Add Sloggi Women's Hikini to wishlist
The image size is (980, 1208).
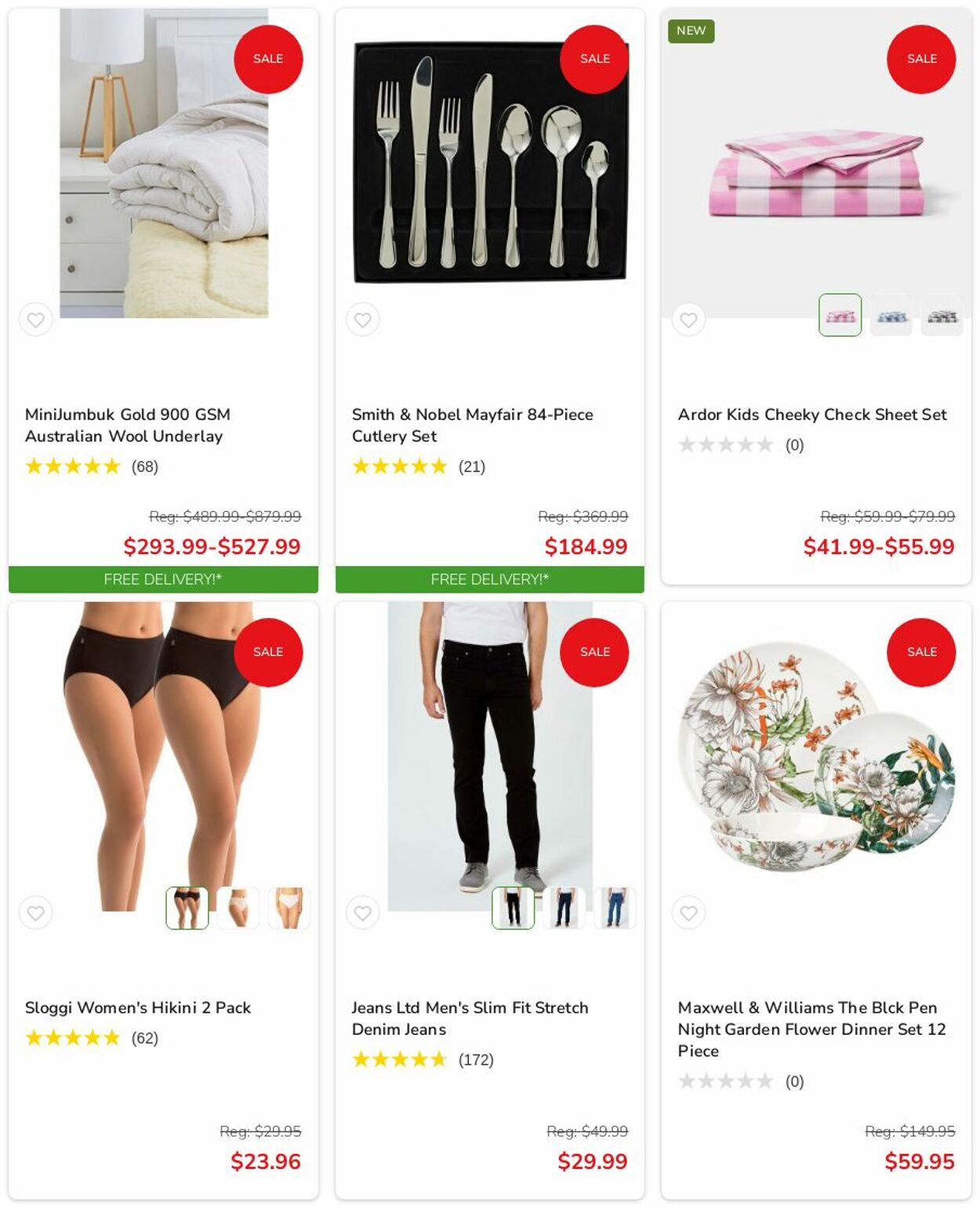click(35, 912)
